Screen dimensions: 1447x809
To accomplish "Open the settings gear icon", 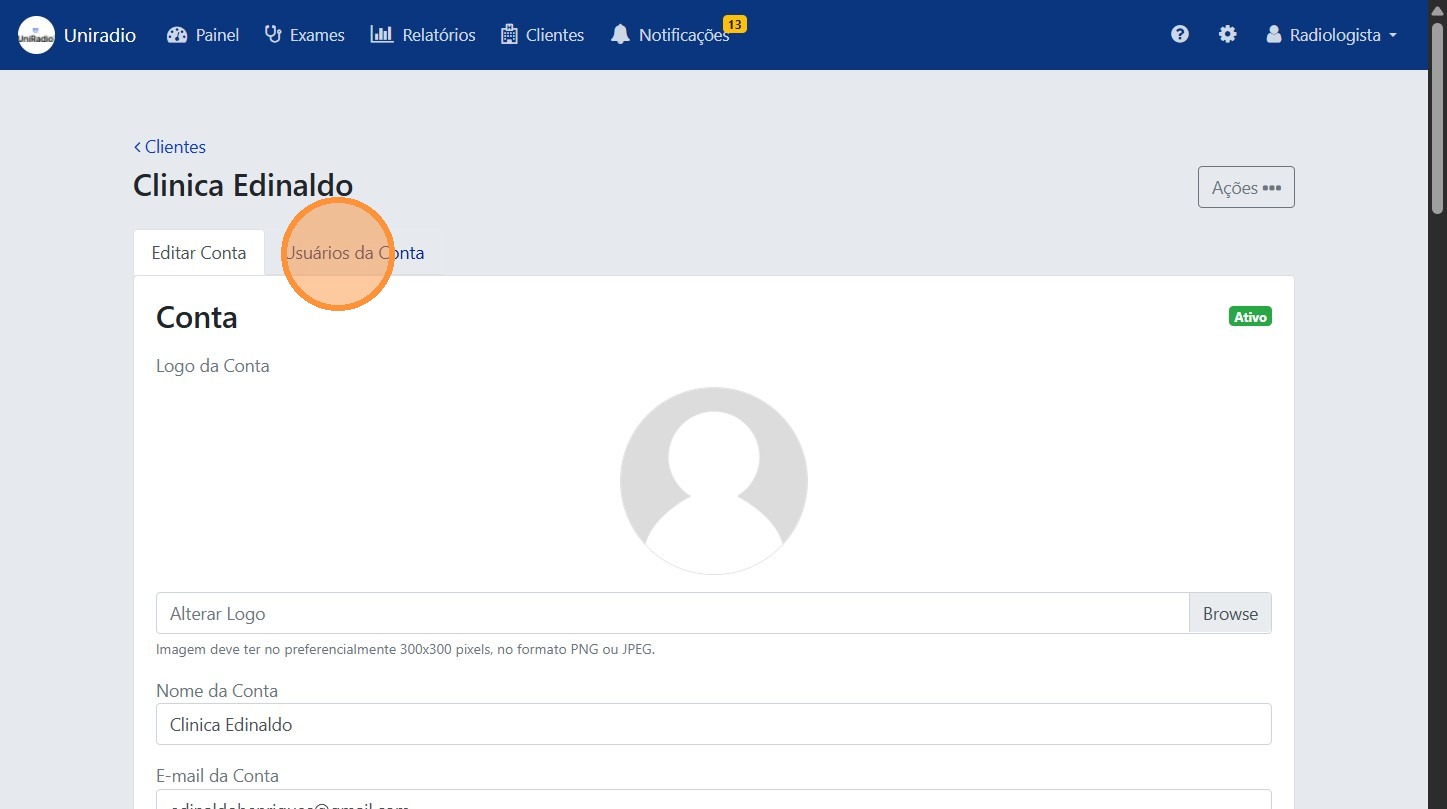I will tap(1227, 34).
